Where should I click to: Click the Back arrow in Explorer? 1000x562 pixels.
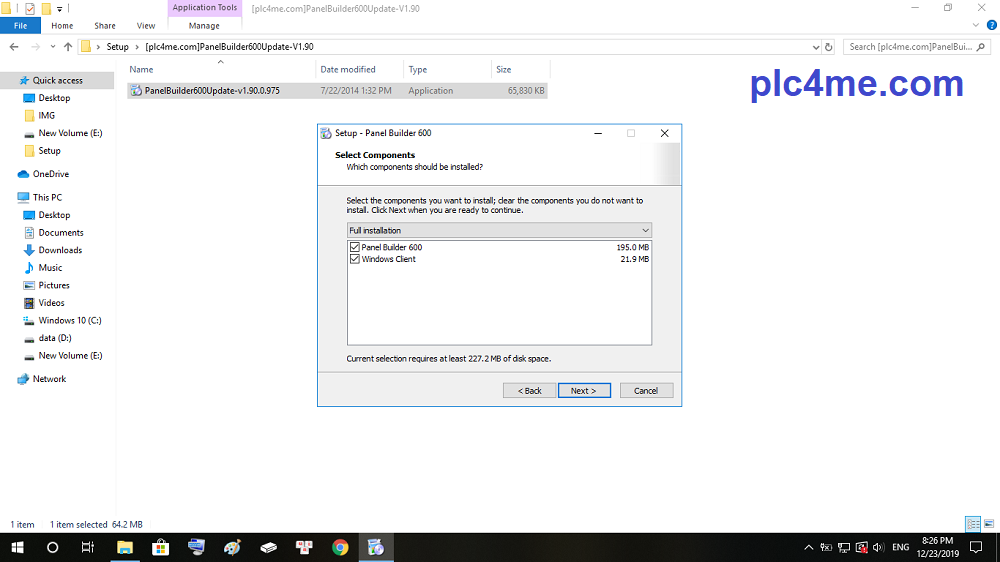pos(14,47)
